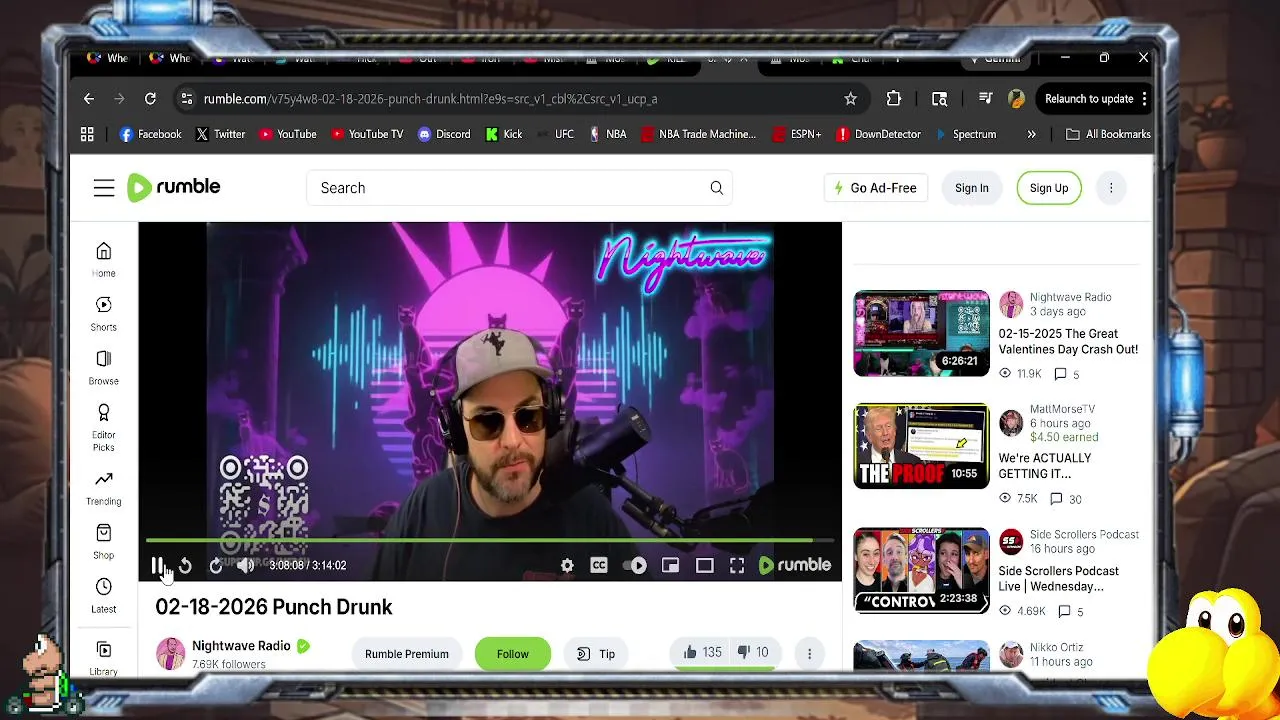Open the Discord bookmark
This screenshot has height=720, width=1280.
443,134
